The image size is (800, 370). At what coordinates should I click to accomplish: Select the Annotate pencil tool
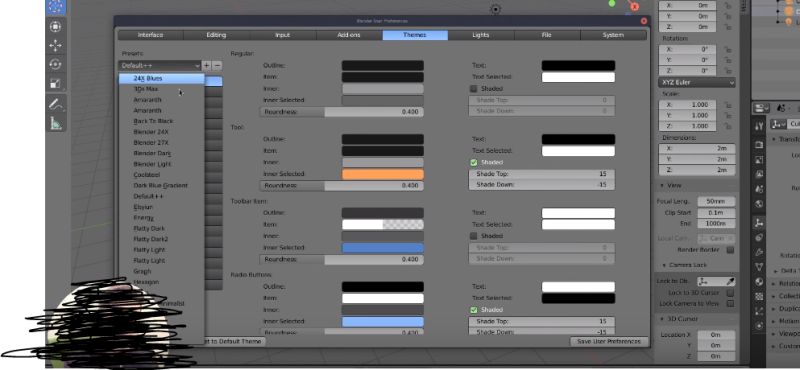(x=55, y=104)
